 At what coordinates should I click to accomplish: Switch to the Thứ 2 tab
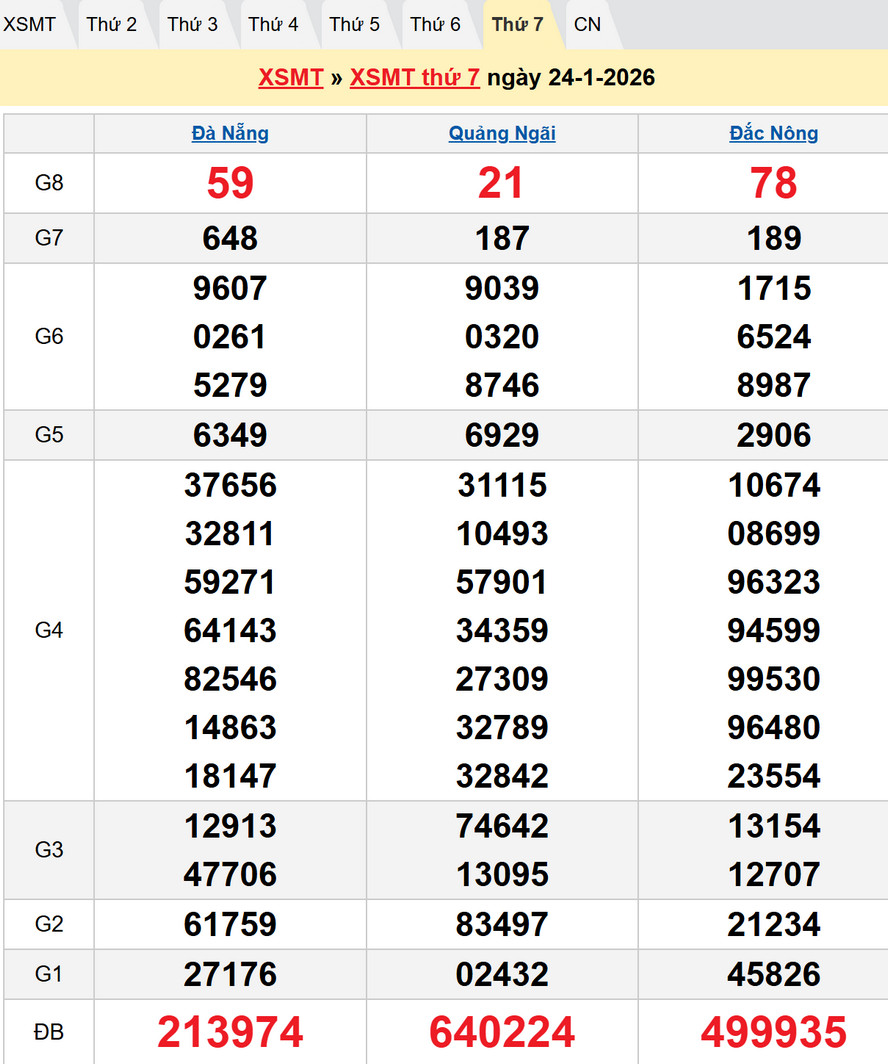111,24
